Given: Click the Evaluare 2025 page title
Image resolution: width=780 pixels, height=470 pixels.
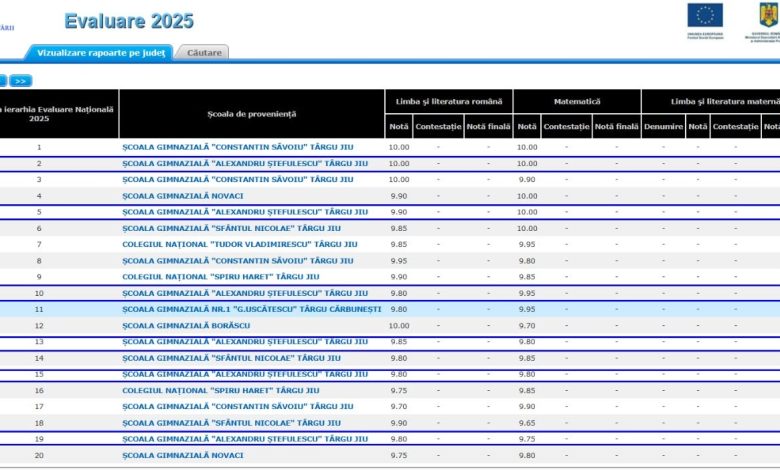Looking at the screenshot, I should coord(129,21).
